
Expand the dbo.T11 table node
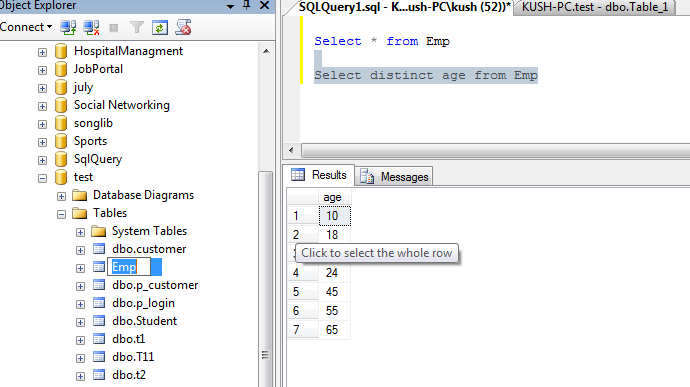pos(80,358)
